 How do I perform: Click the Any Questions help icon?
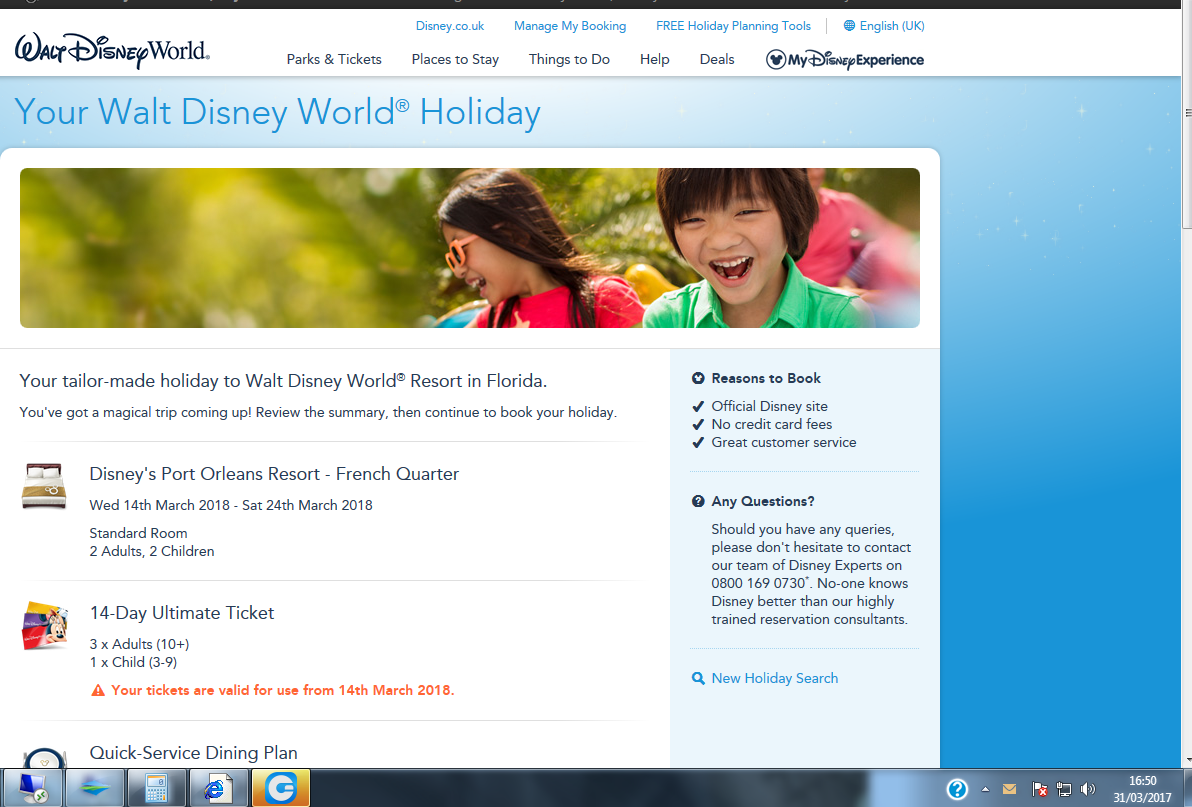[698, 502]
